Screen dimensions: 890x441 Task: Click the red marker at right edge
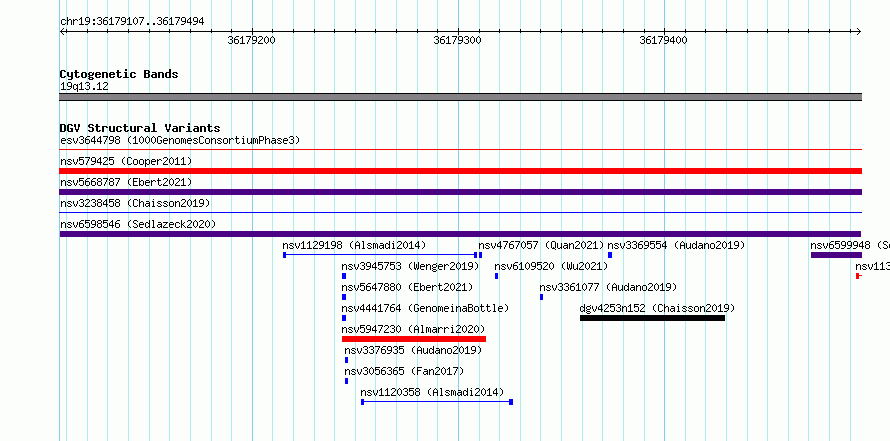point(859,276)
